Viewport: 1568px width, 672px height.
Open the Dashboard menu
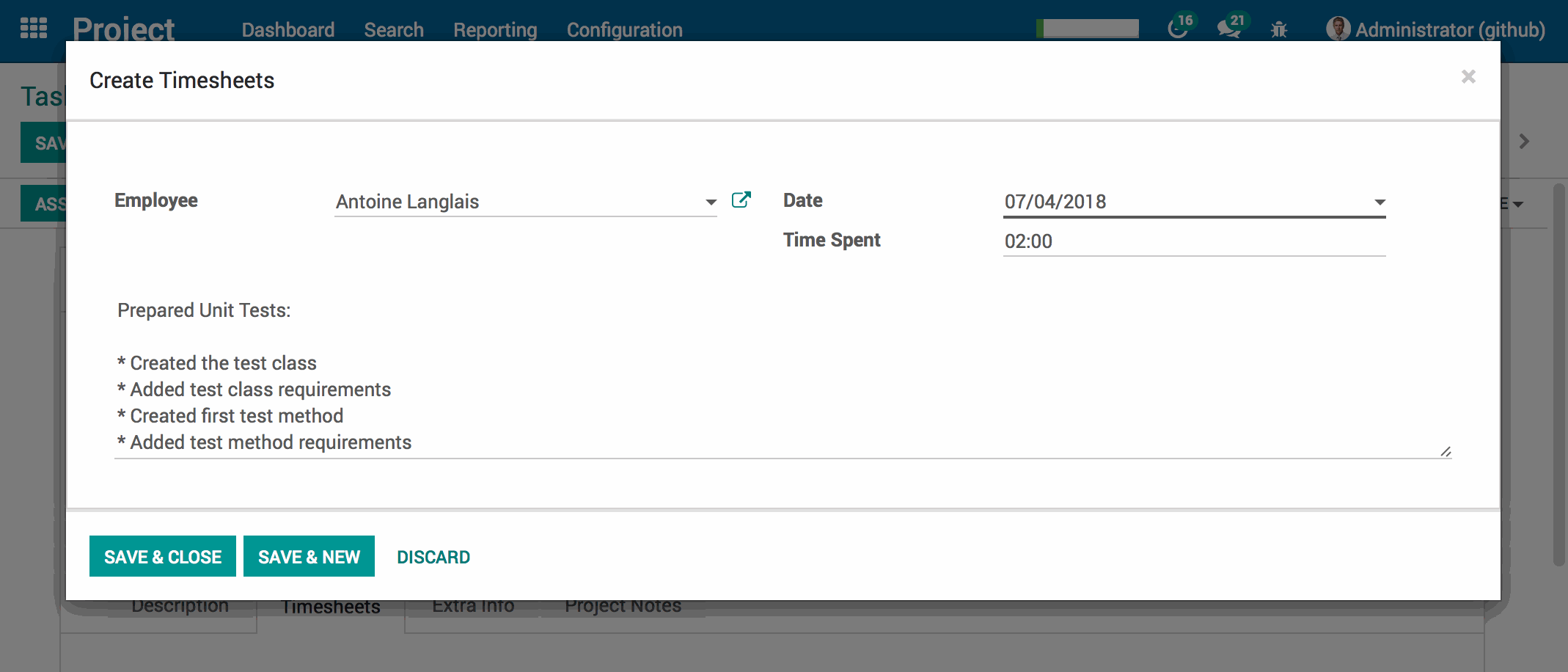[288, 30]
